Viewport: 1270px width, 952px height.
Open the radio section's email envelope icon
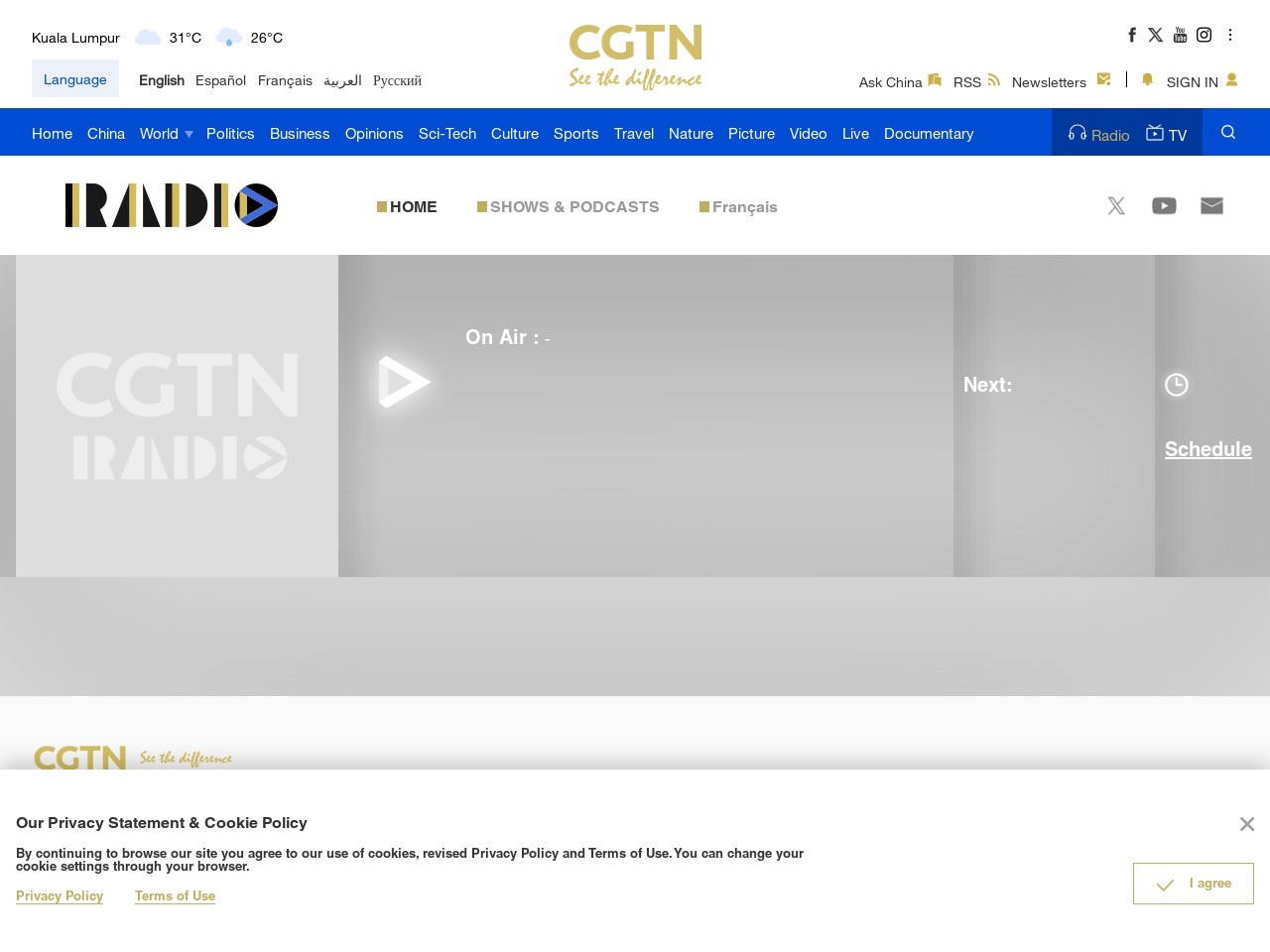point(1211,206)
